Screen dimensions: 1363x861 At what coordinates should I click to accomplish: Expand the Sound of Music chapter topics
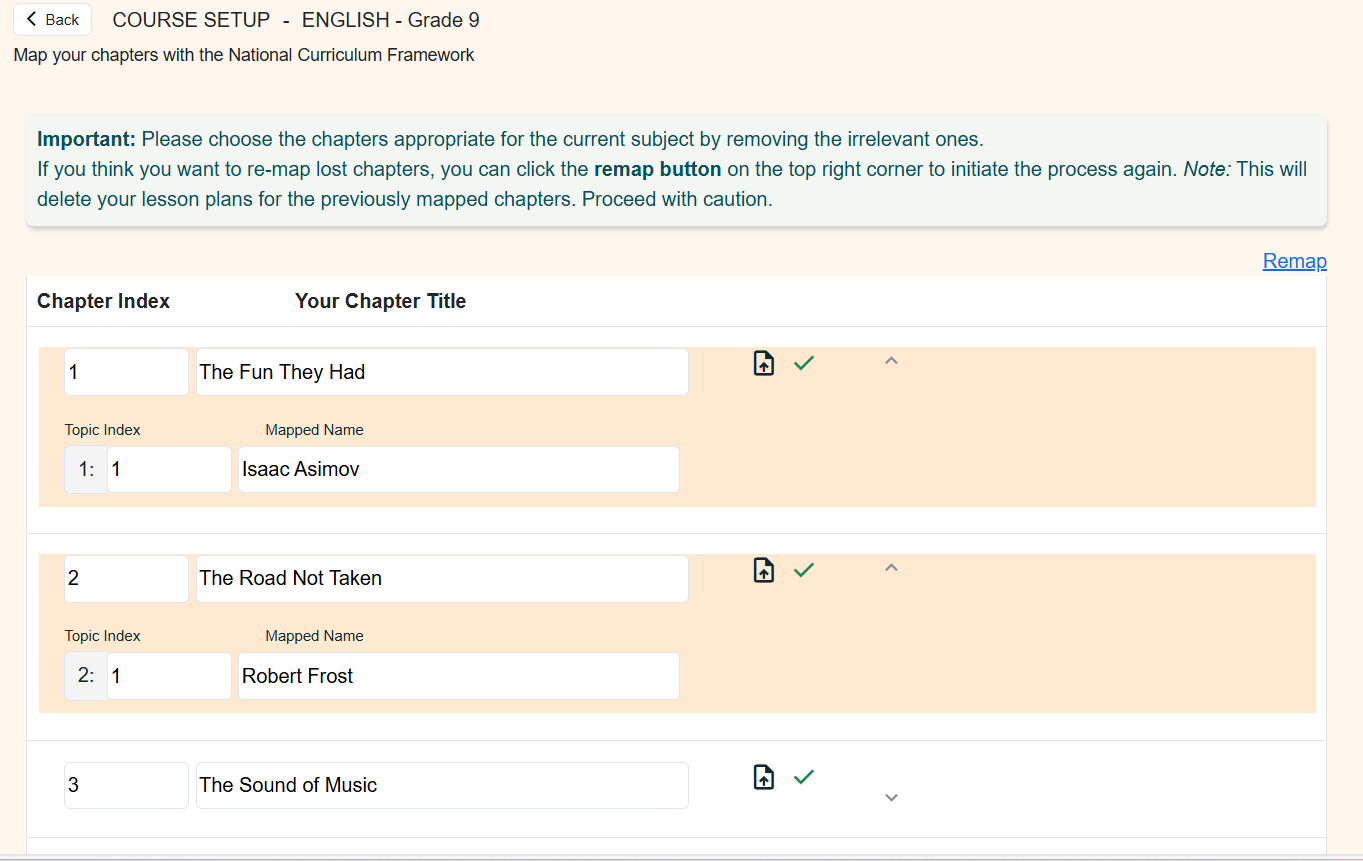pyautogui.click(x=892, y=797)
